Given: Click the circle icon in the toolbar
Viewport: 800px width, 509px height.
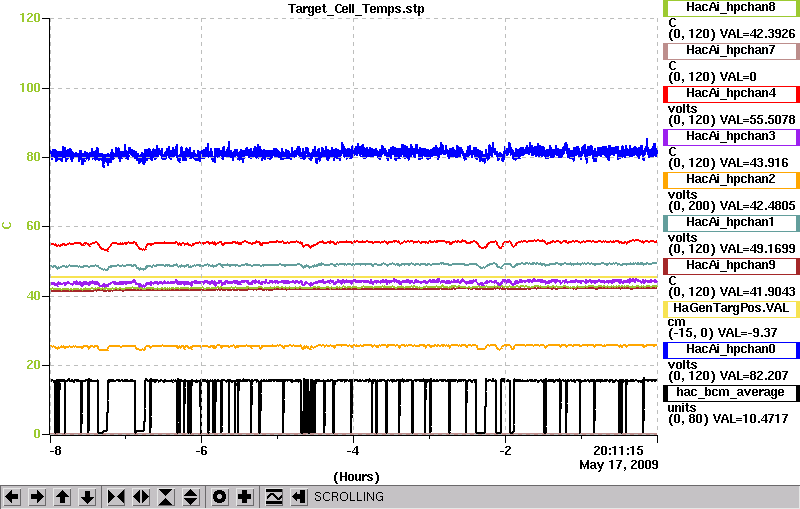Looking at the screenshot, I should (x=220, y=496).
